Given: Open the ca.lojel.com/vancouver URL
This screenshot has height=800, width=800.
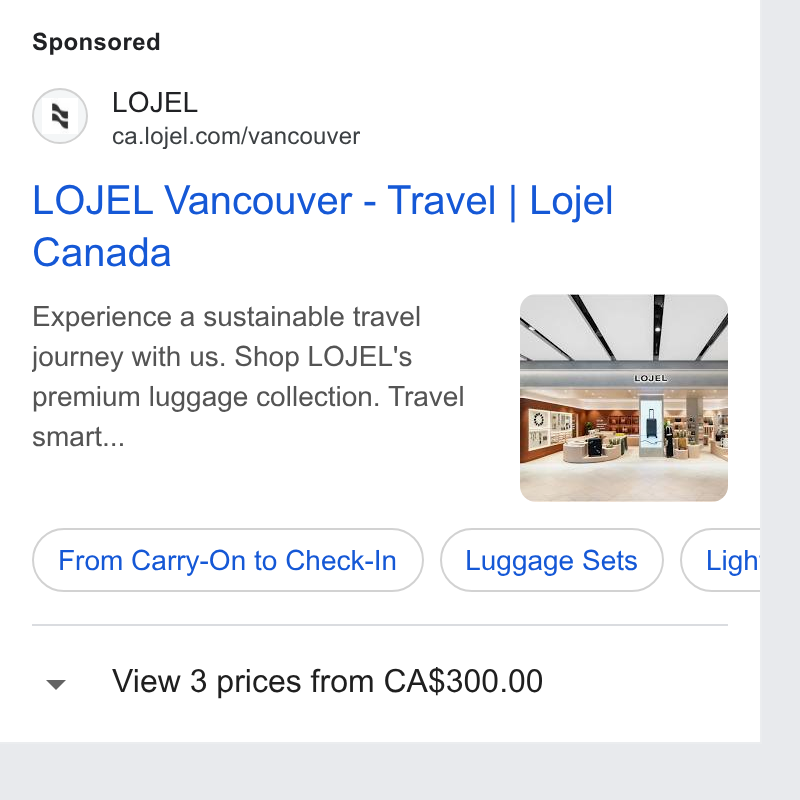Looking at the screenshot, I should [x=236, y=136].
